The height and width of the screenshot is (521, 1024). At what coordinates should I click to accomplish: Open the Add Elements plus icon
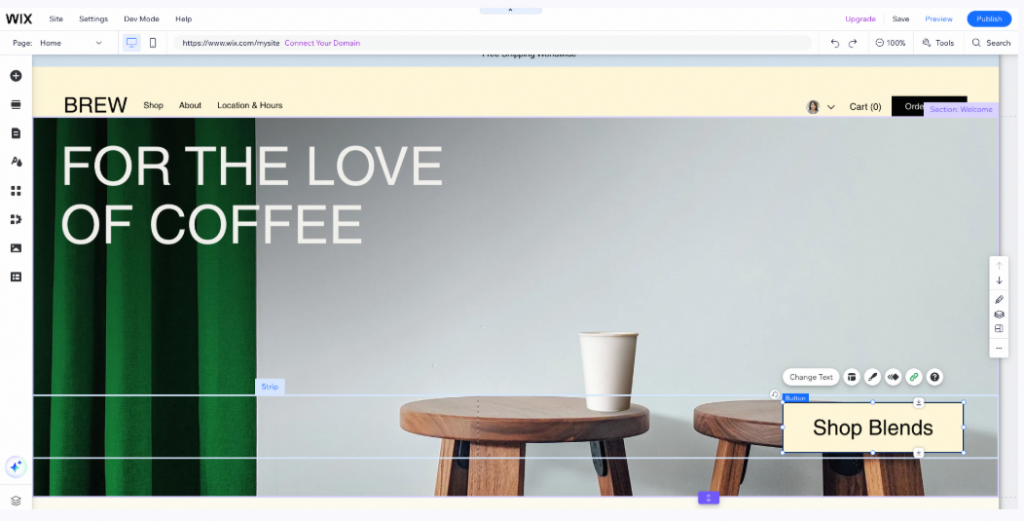coord(16,76)
